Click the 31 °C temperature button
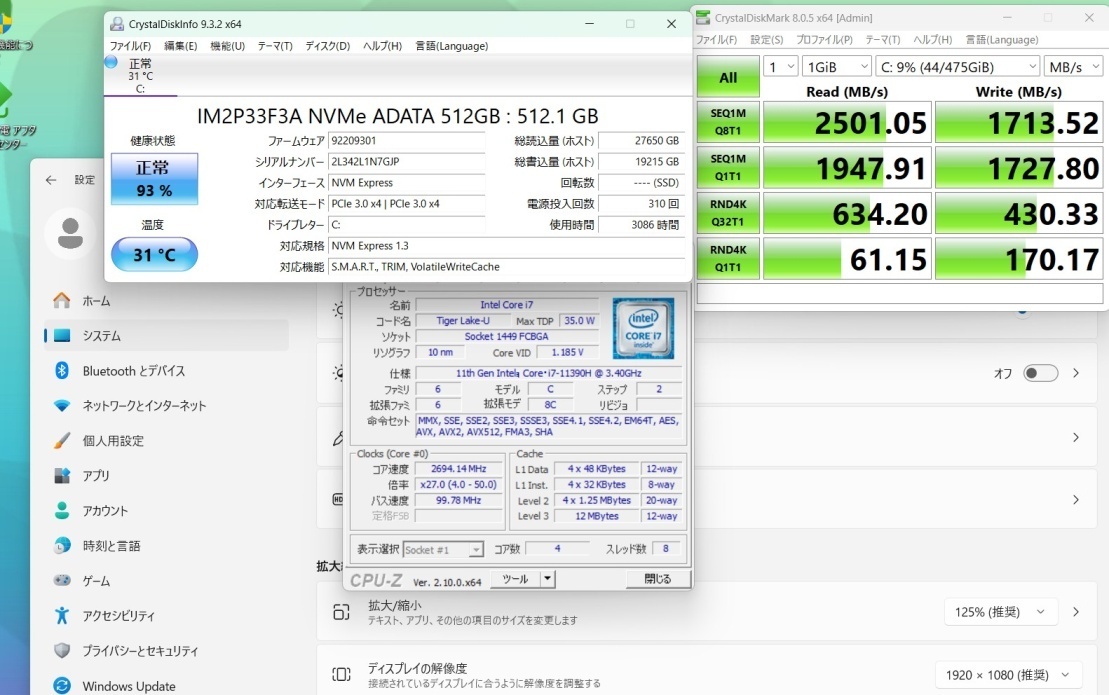1109x695 pixels. 154,255
